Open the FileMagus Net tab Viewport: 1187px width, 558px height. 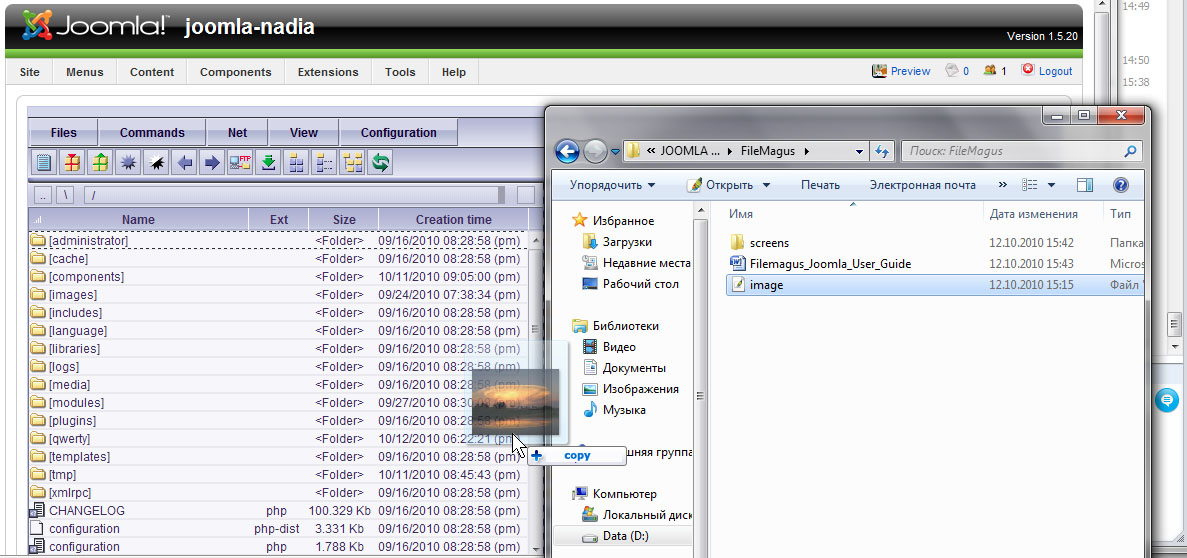238,132
